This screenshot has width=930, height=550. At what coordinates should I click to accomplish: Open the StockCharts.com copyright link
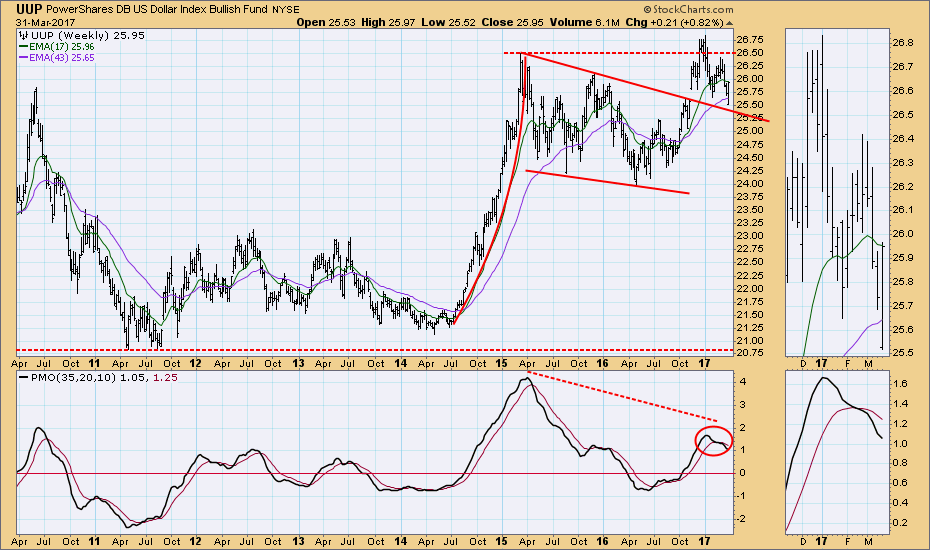[687, 9]
